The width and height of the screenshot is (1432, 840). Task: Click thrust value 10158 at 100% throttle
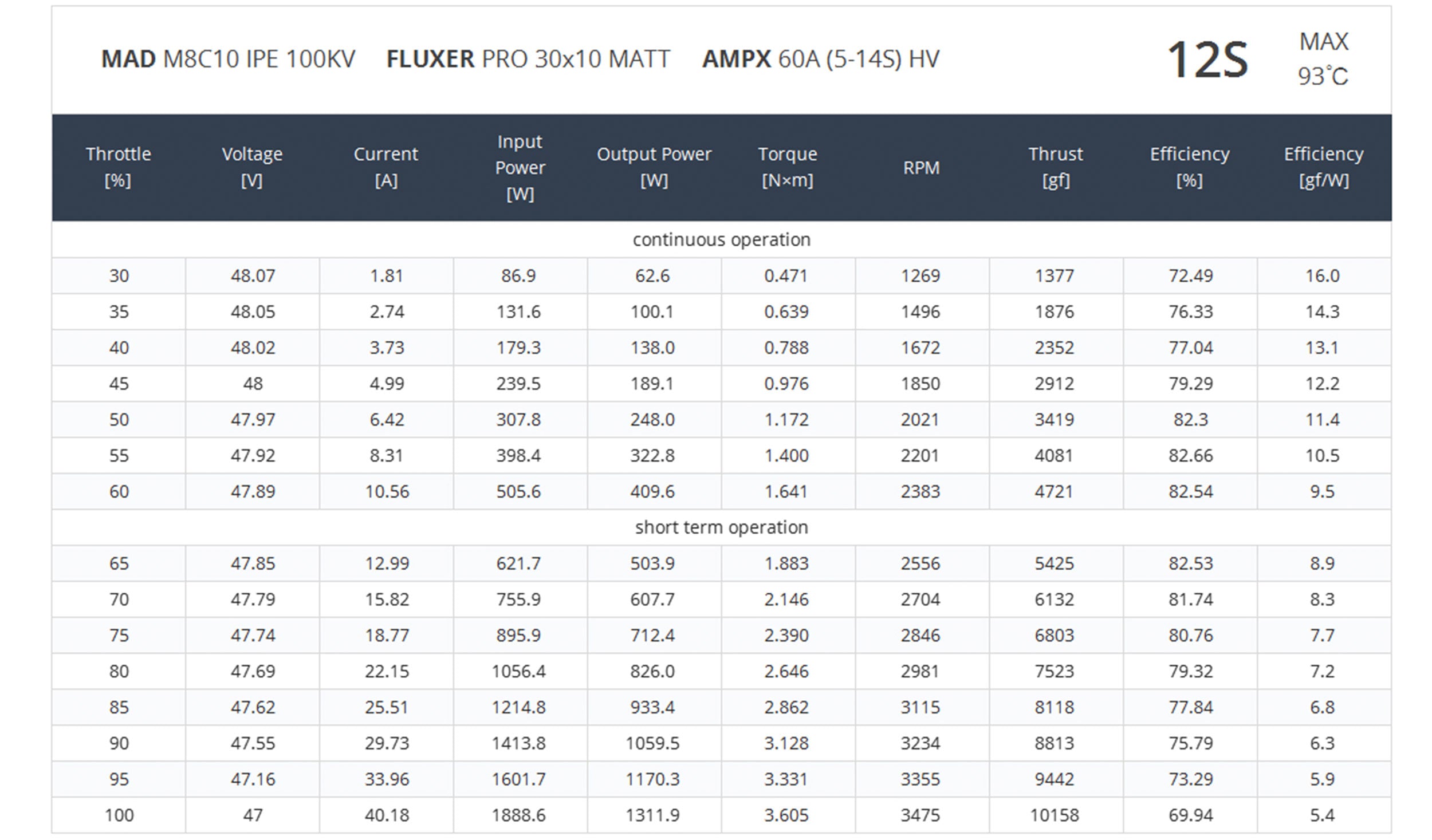click(1054, 815)
